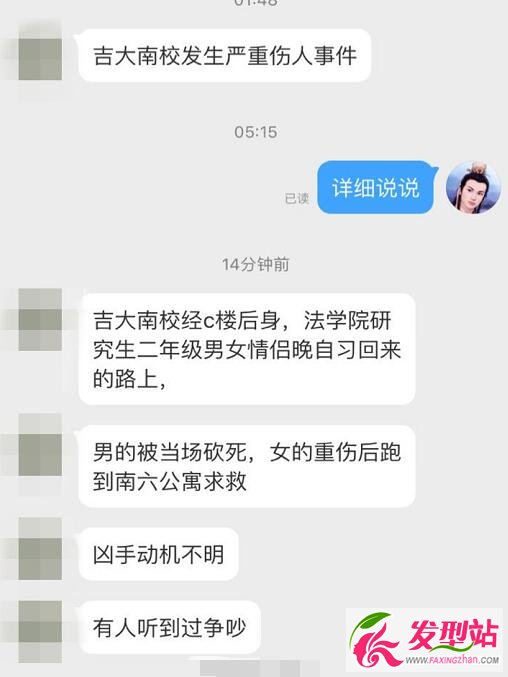The image size is (508, 677).
Task: Tap the blurred avatar beside 男的被当场砍死 message
Action: pos(40,445)
